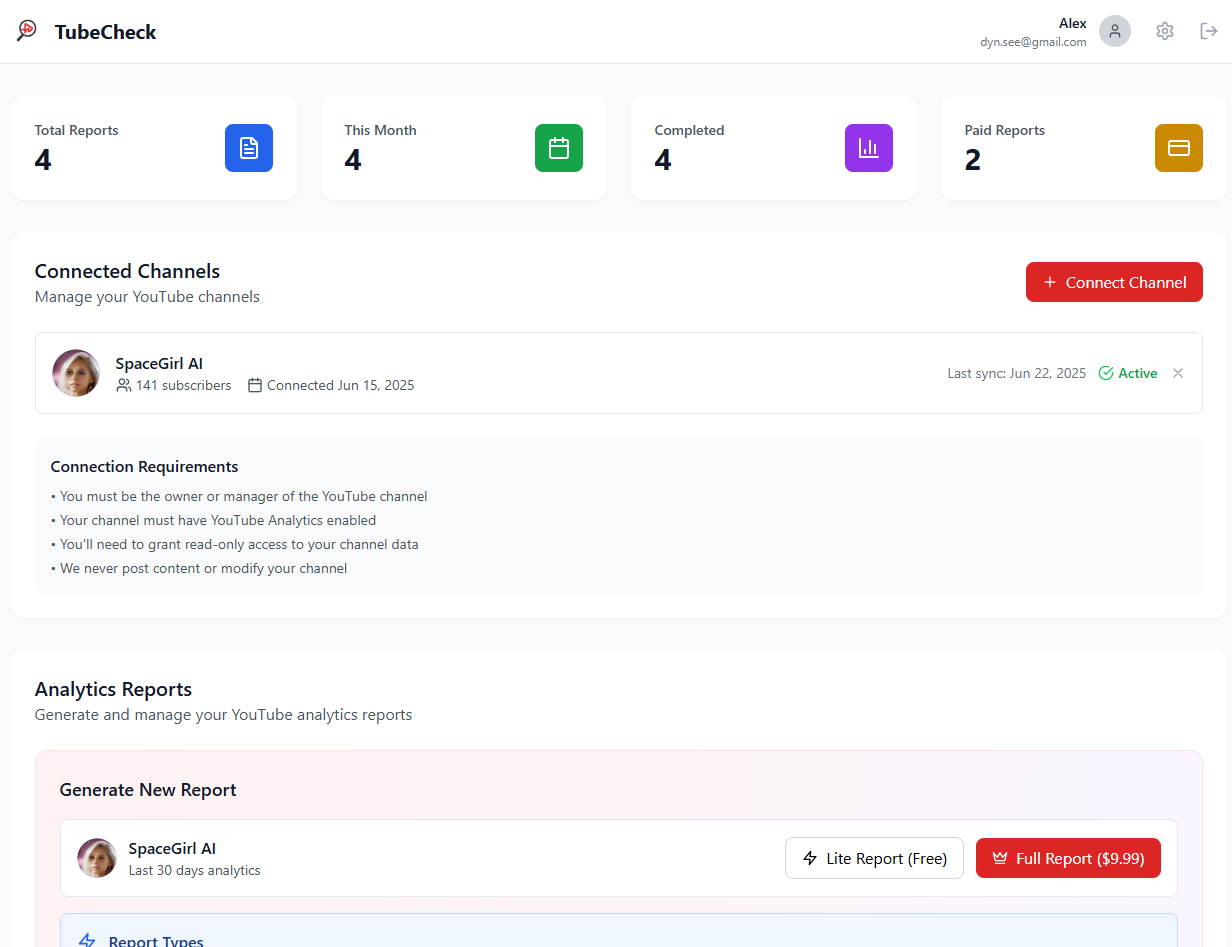1232x947 pixels.
Task: Click Manage your YouTube channels subtitle
Action: (147, 297)
